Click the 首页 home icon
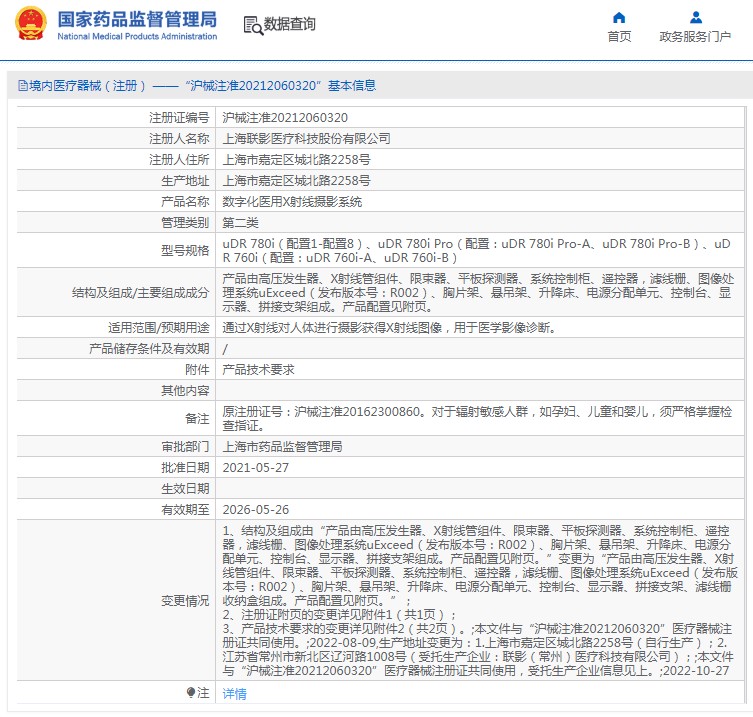753x717 pixels. point(619,18)
